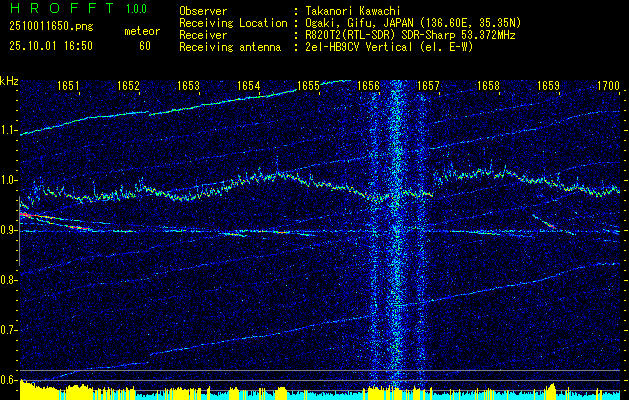Click the 1700 time marker
This screenshot has width=629, height=400.
click(x=608, y=87)
